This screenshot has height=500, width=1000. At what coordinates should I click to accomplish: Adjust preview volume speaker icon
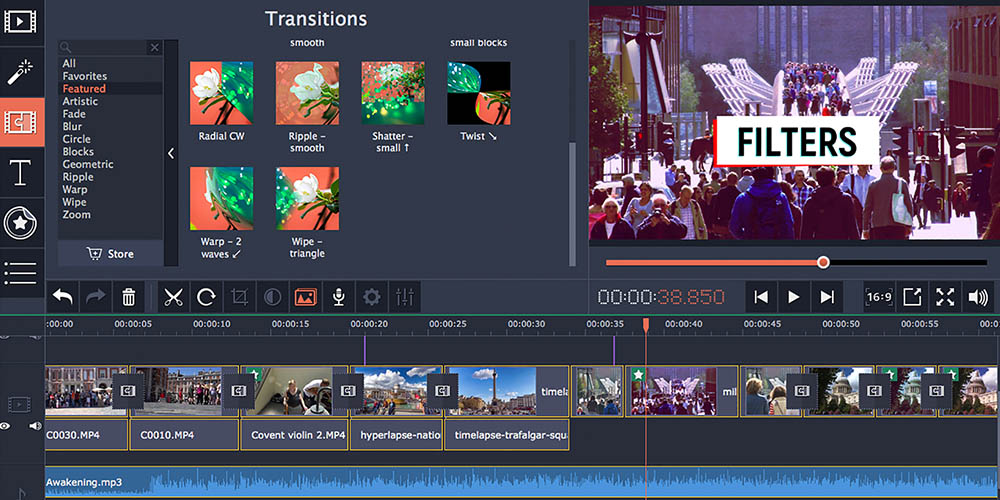(978, 297)
